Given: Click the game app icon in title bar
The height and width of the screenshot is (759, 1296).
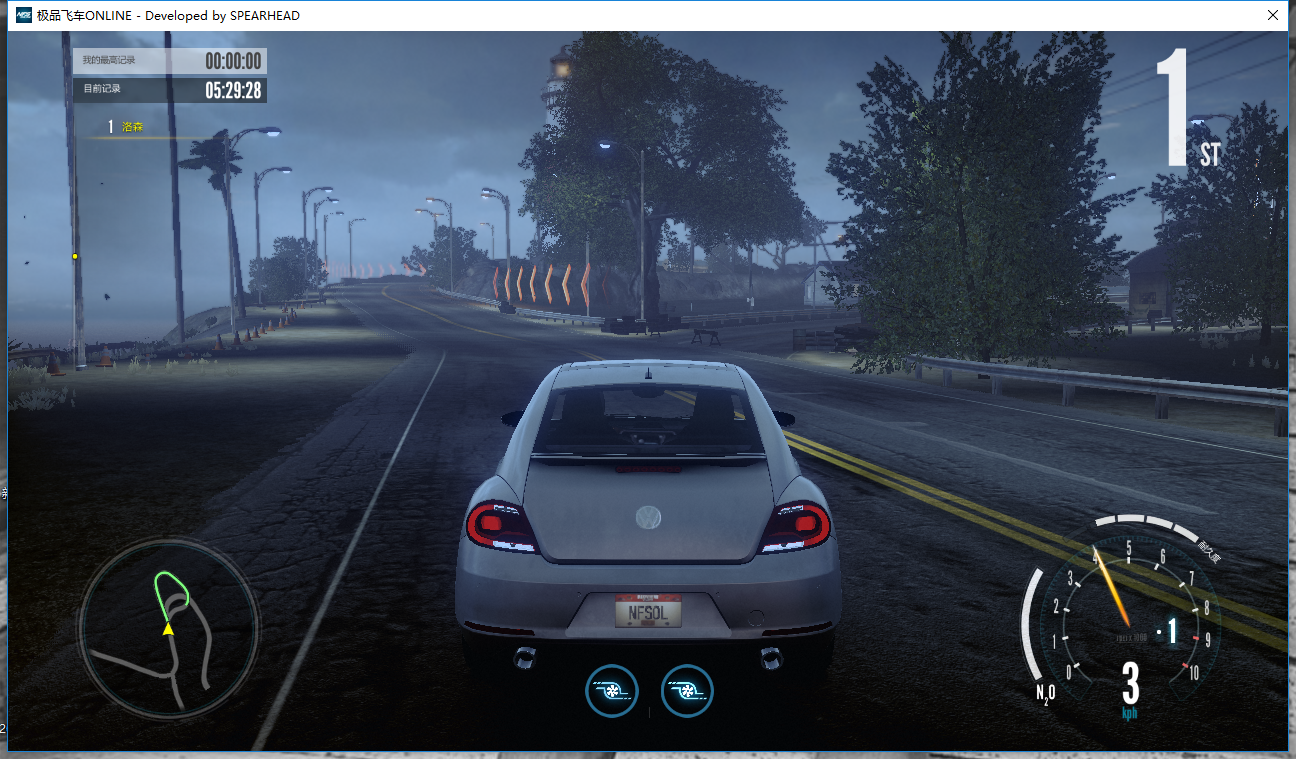Looking at the screenshot, I should click(23, 15).
